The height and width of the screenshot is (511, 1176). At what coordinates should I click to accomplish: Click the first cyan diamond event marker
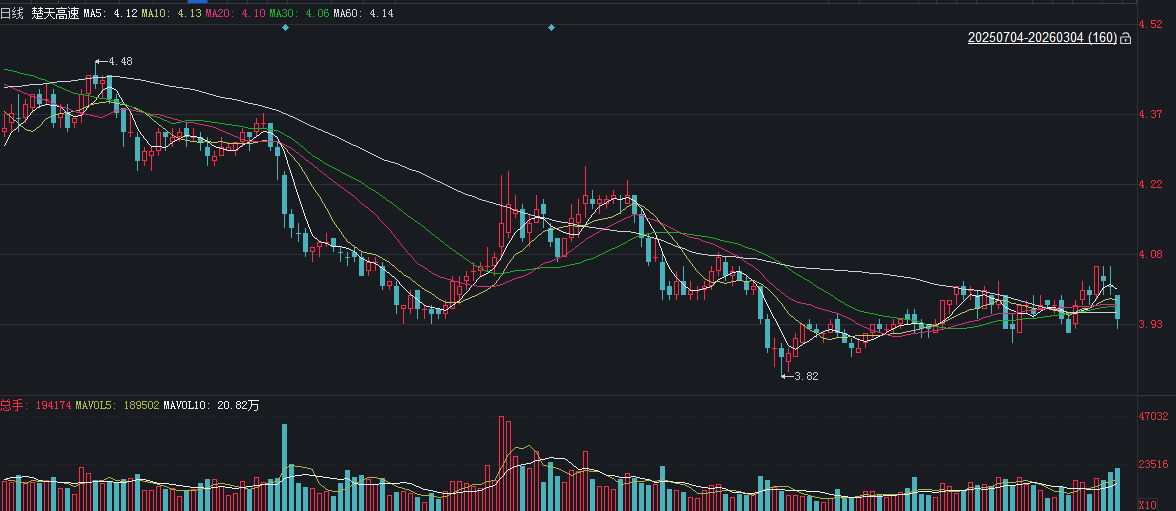tap(286, 28)
